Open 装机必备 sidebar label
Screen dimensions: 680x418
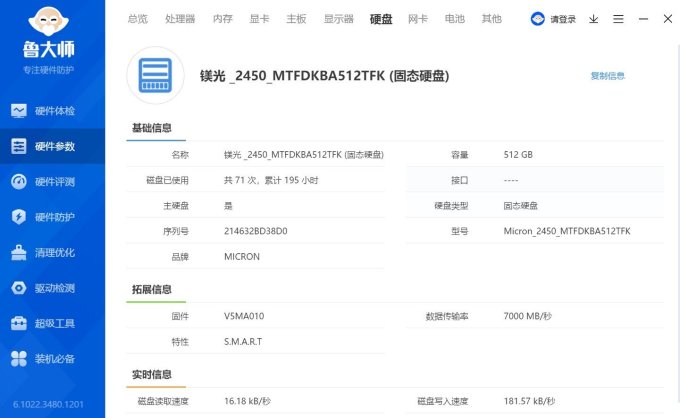55,359
